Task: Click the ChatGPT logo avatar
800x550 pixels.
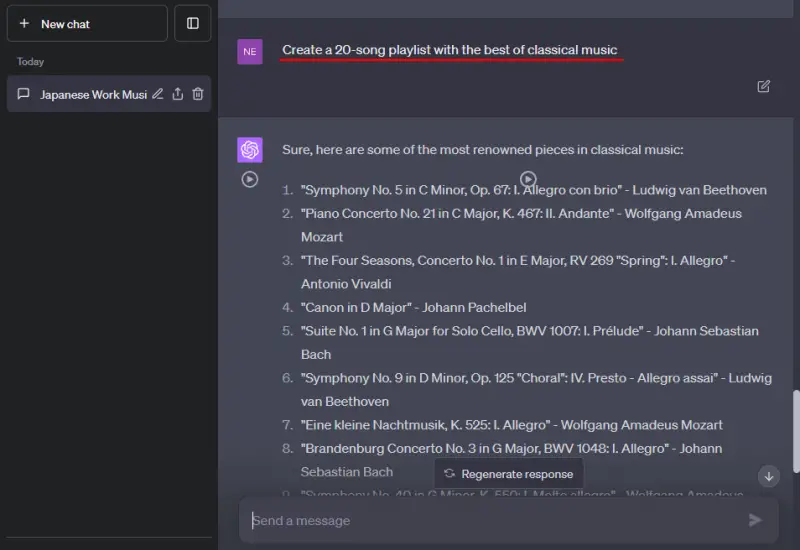Action: click(x=250, y=150)
